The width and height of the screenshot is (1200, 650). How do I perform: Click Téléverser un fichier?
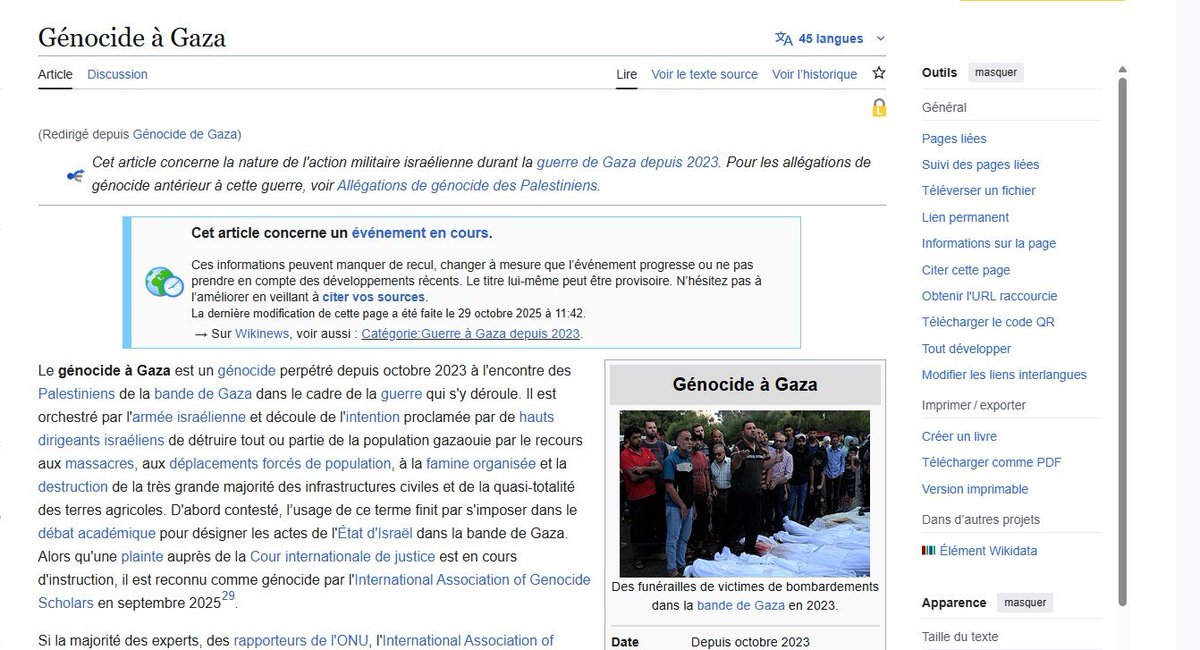(978, 191)
